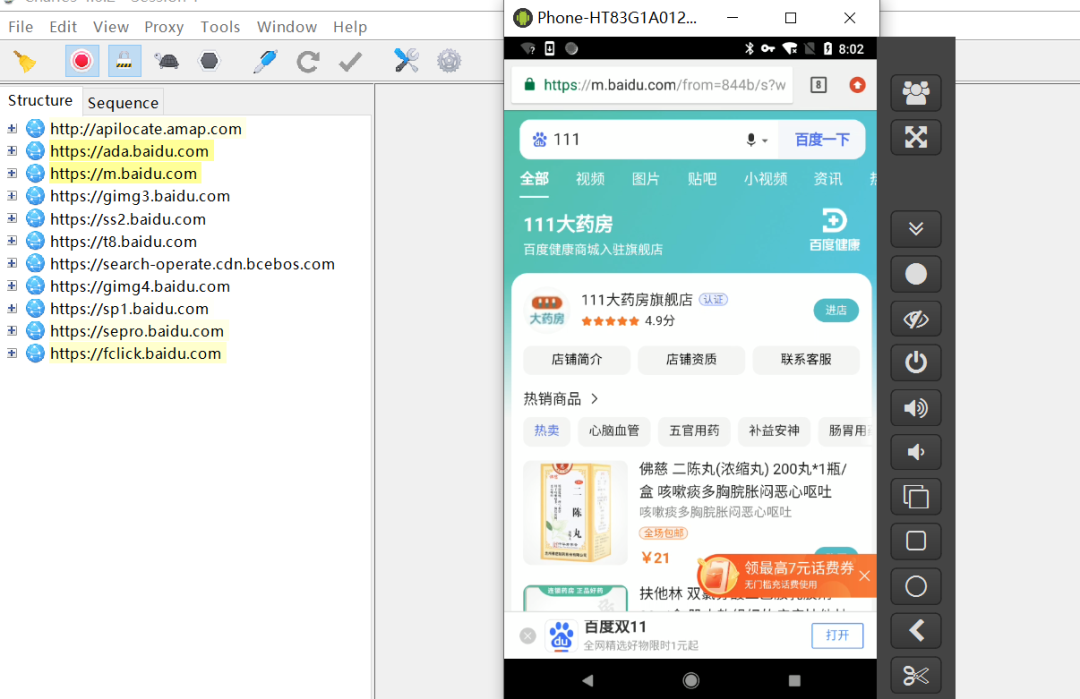Open the Window menu
The width and height of the screenshot is (1080, 699).
287,27
